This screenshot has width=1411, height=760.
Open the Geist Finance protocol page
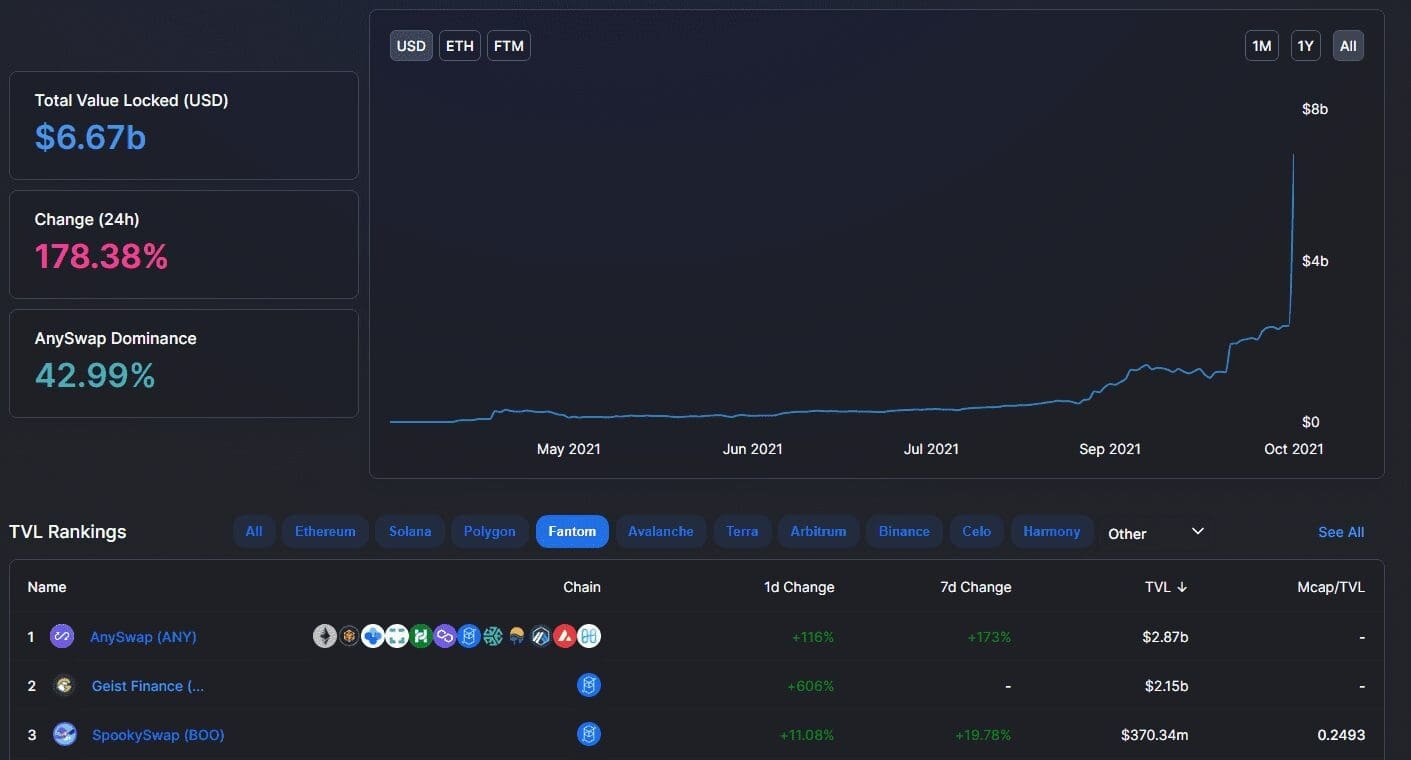[147, 685]
